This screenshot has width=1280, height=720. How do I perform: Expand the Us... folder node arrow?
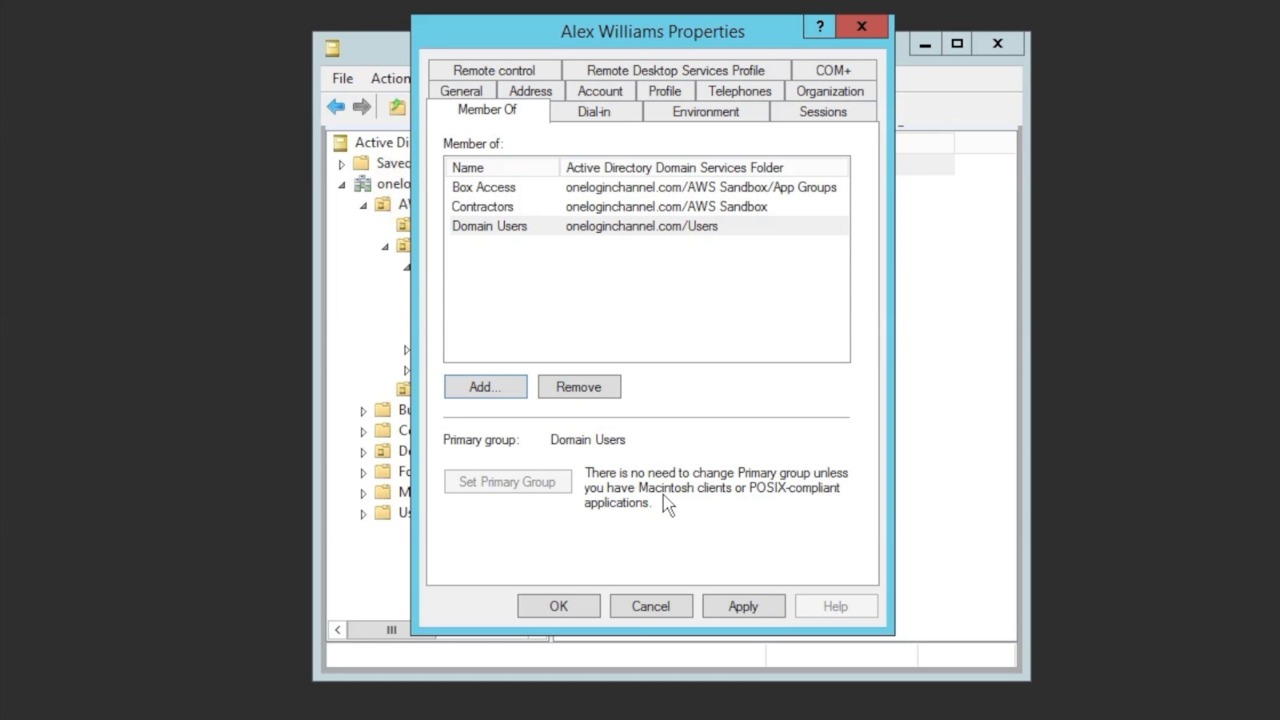364,513
